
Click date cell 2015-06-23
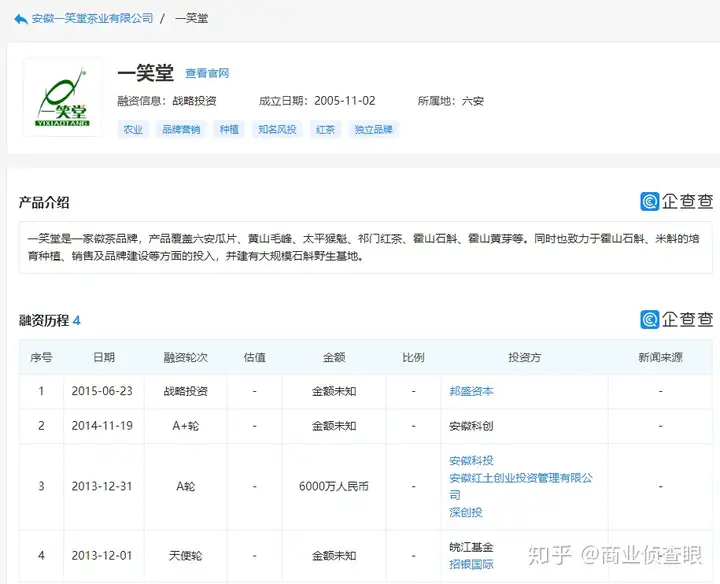click(x=102, y=391)
